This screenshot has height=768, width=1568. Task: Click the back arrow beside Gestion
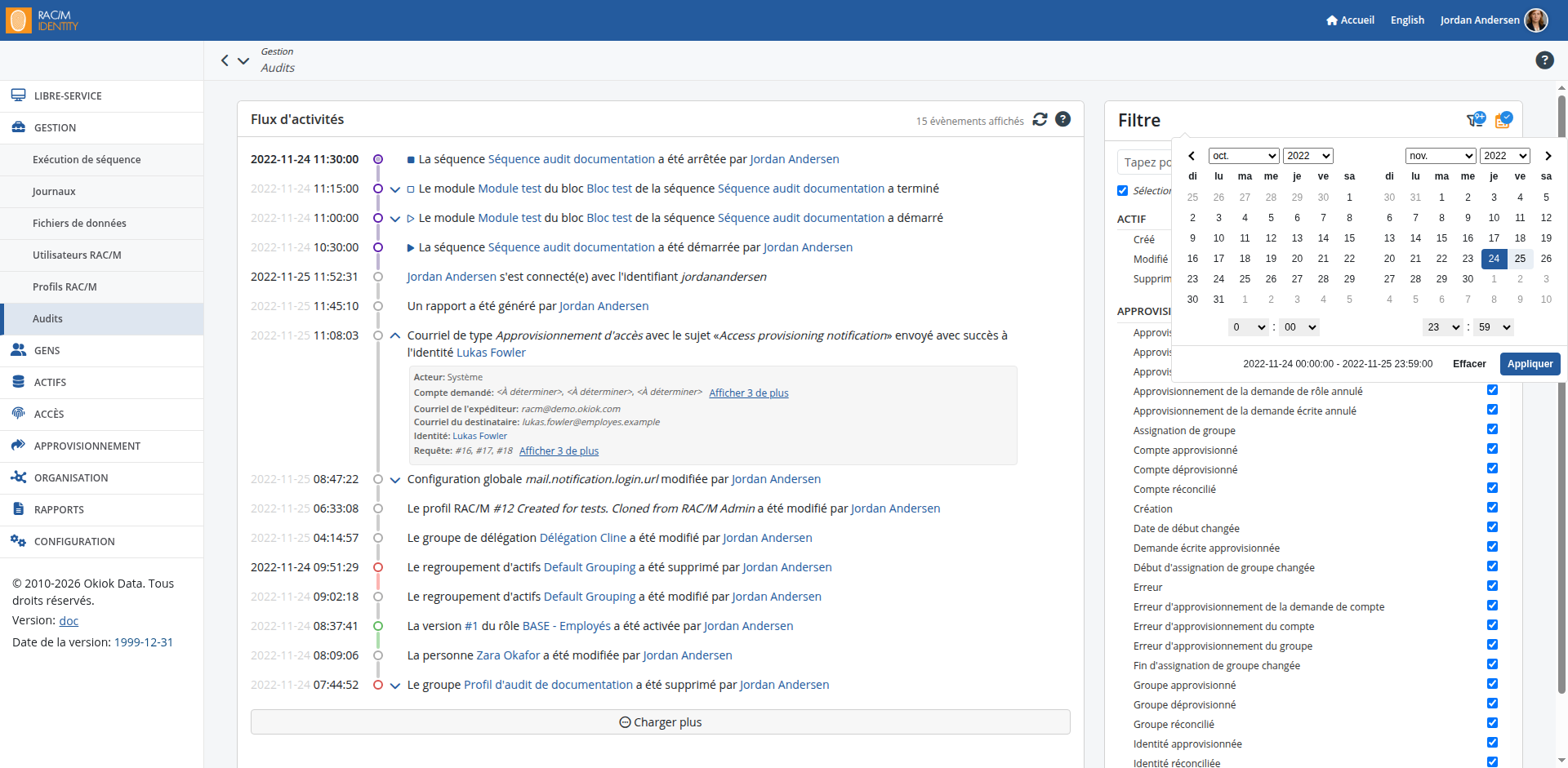pos(225,60)
